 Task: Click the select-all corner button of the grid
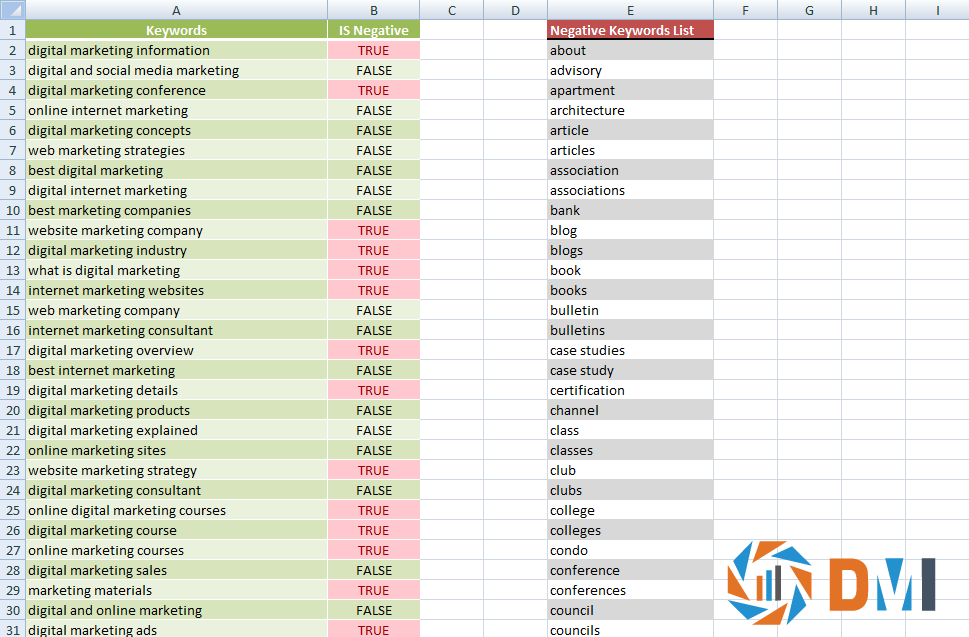click(11, 10)
